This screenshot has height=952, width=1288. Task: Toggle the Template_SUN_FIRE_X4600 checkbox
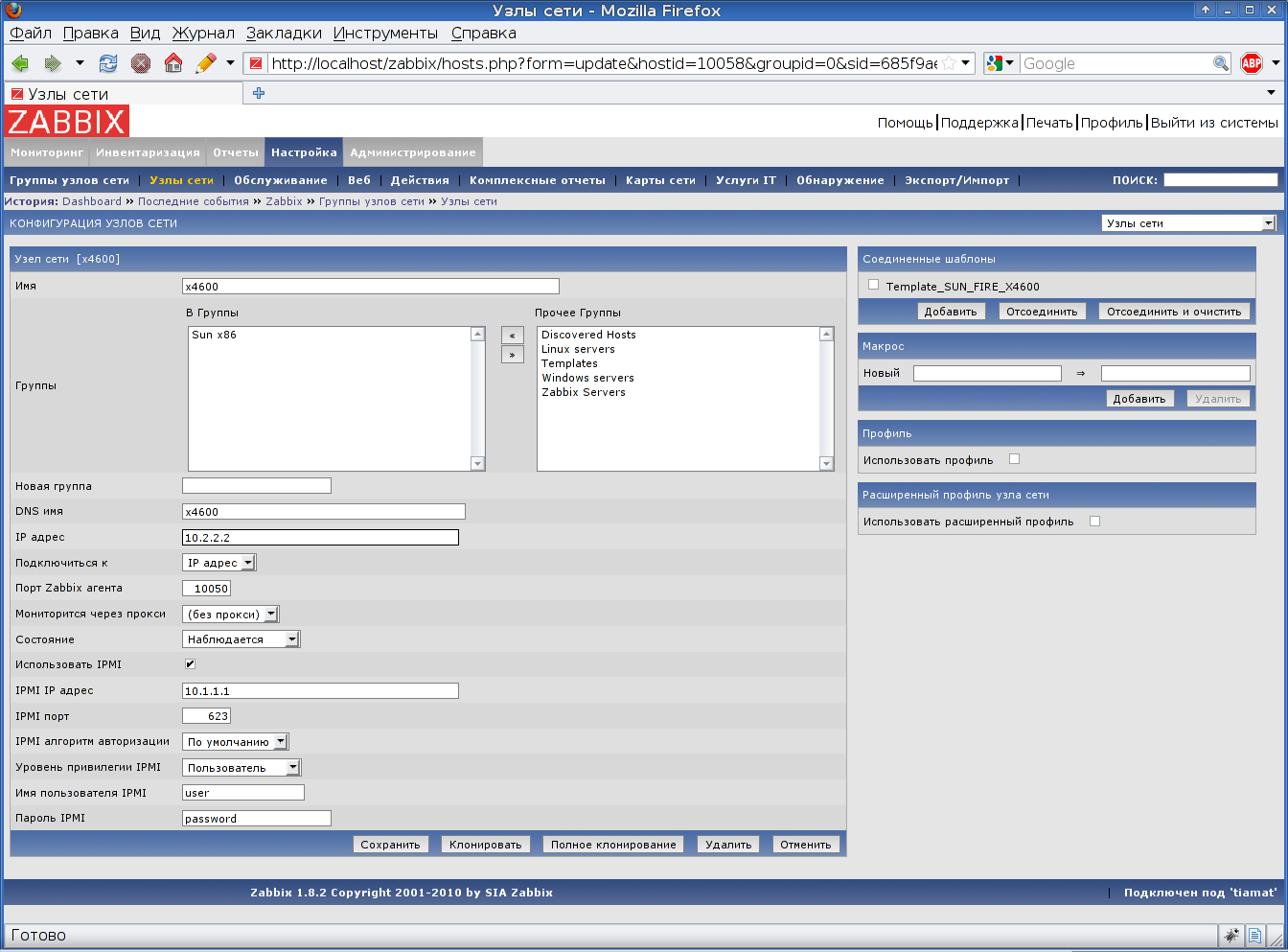click(873, 285)
